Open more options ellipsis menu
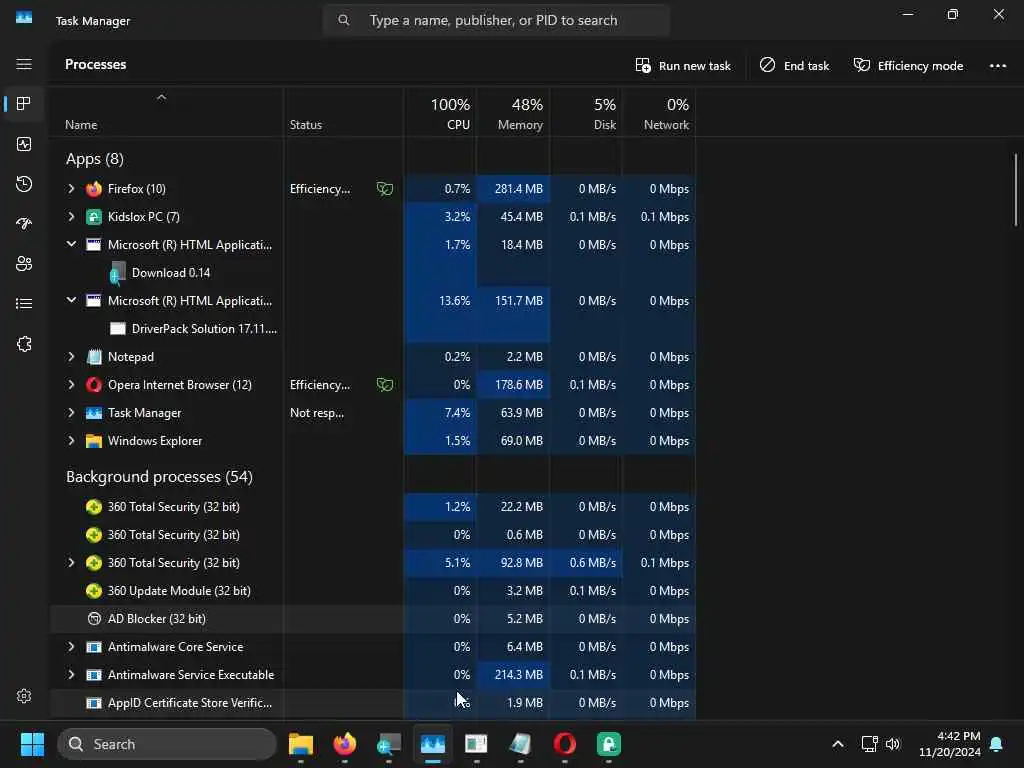This screenshot has width=1024, height=768. tap(997, 65)
